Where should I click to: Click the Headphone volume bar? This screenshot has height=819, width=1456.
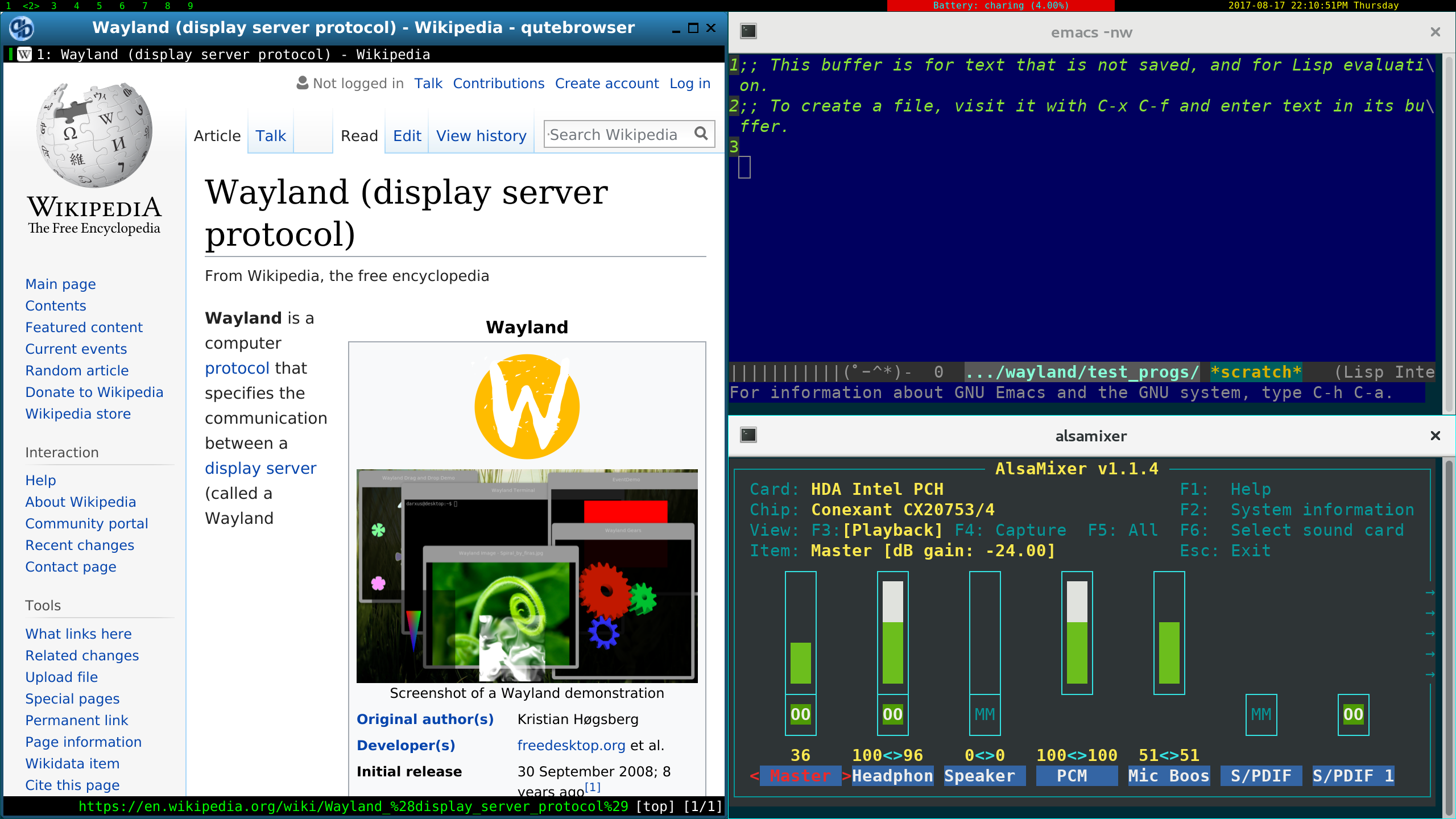click(892, 632)
